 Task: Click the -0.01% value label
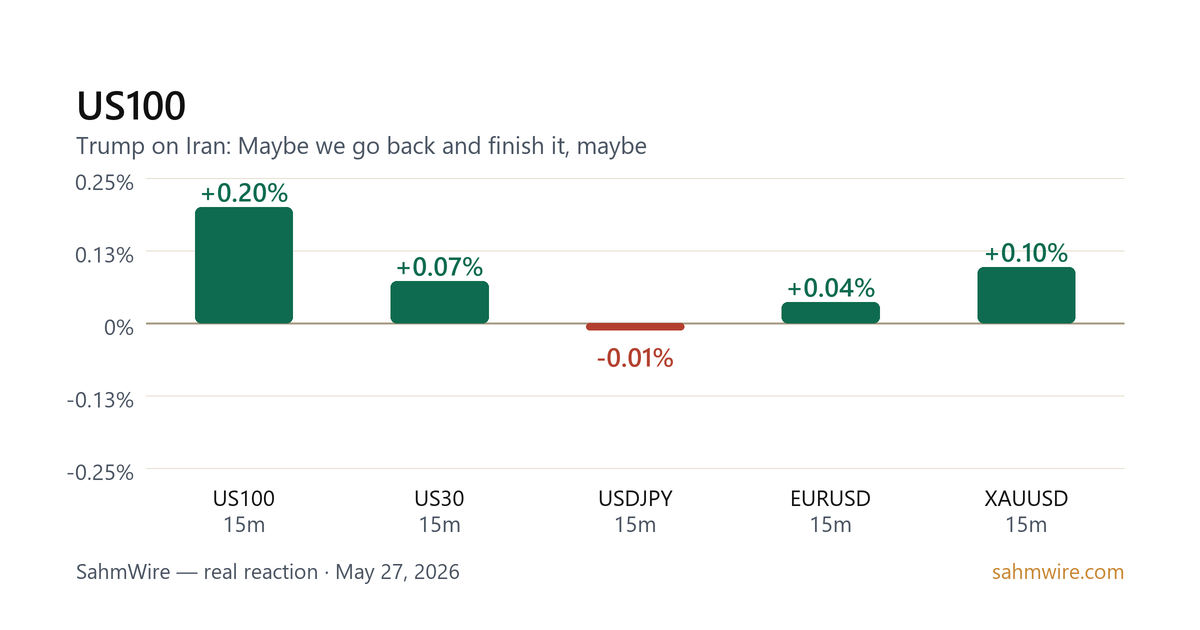[x=635, y=358]
